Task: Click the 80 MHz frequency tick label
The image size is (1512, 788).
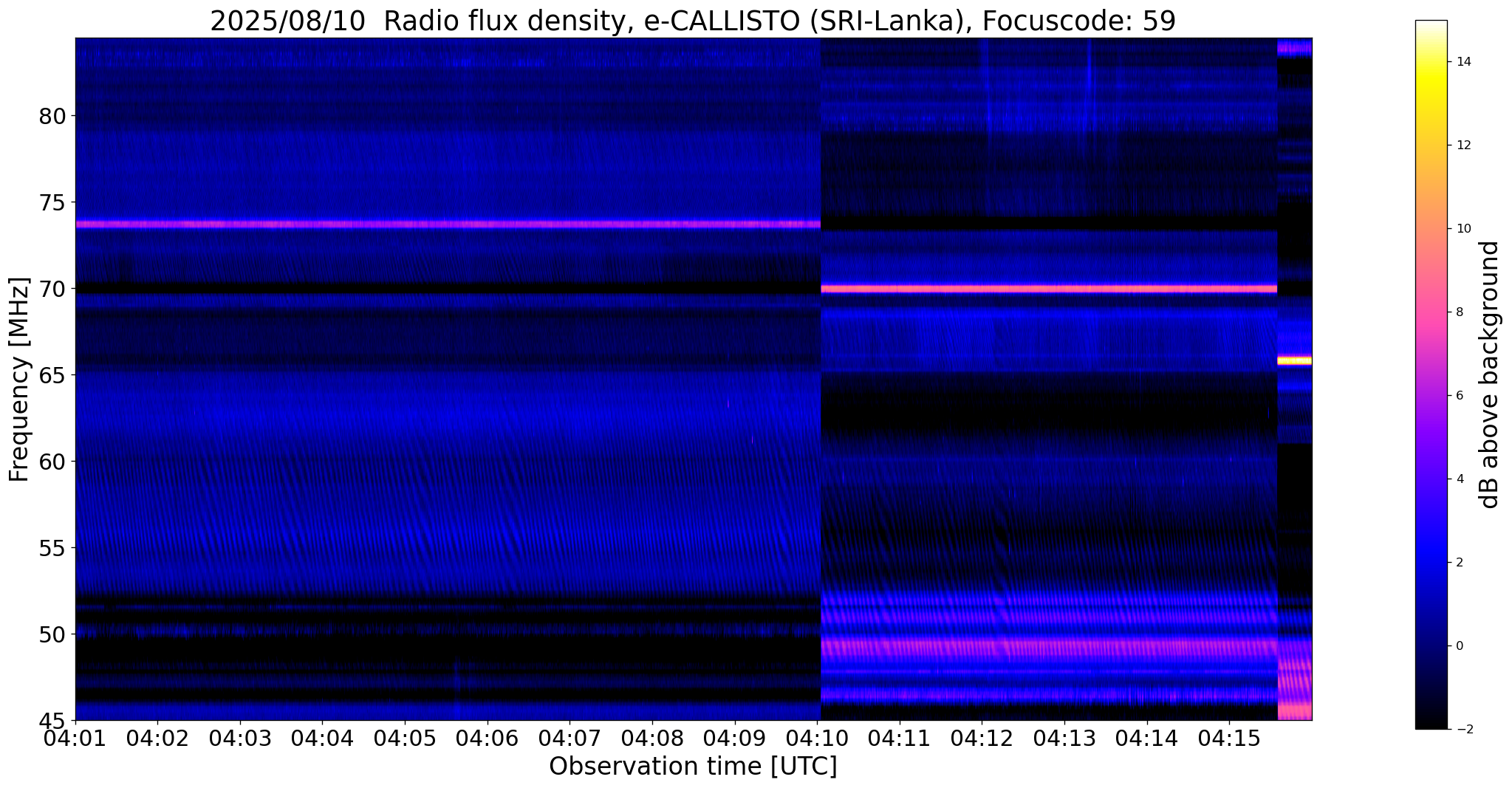Action: point(52,116)
